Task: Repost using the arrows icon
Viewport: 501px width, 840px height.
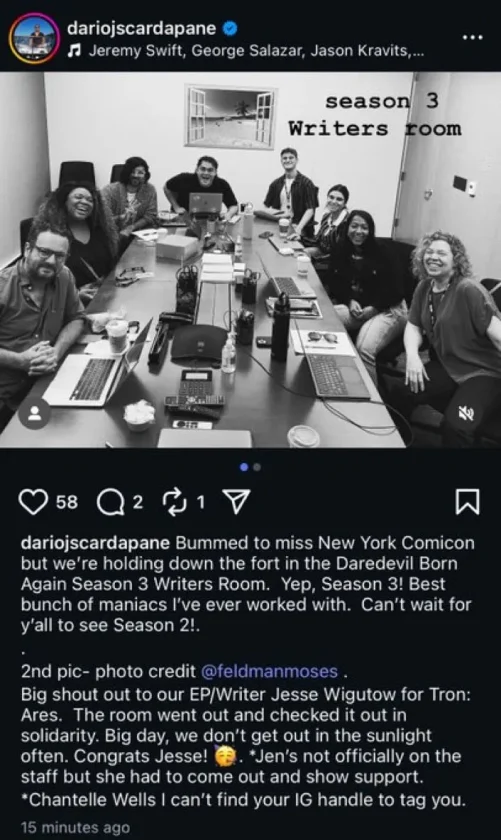Action: tap(174, 502)
